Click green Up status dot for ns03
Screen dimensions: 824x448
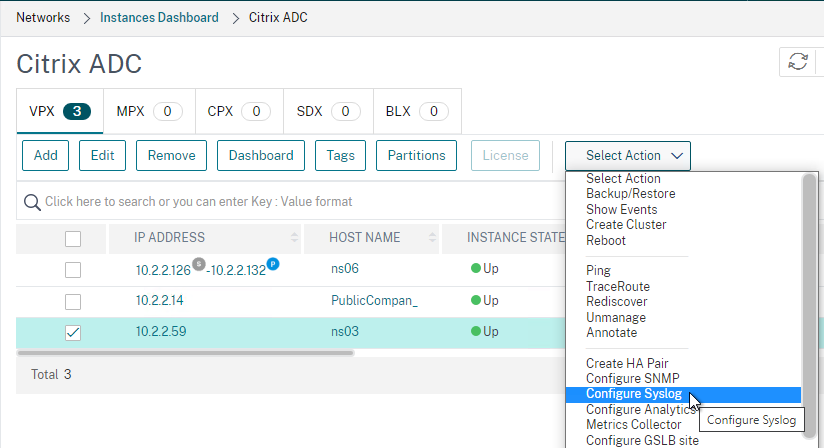[476, 331]
